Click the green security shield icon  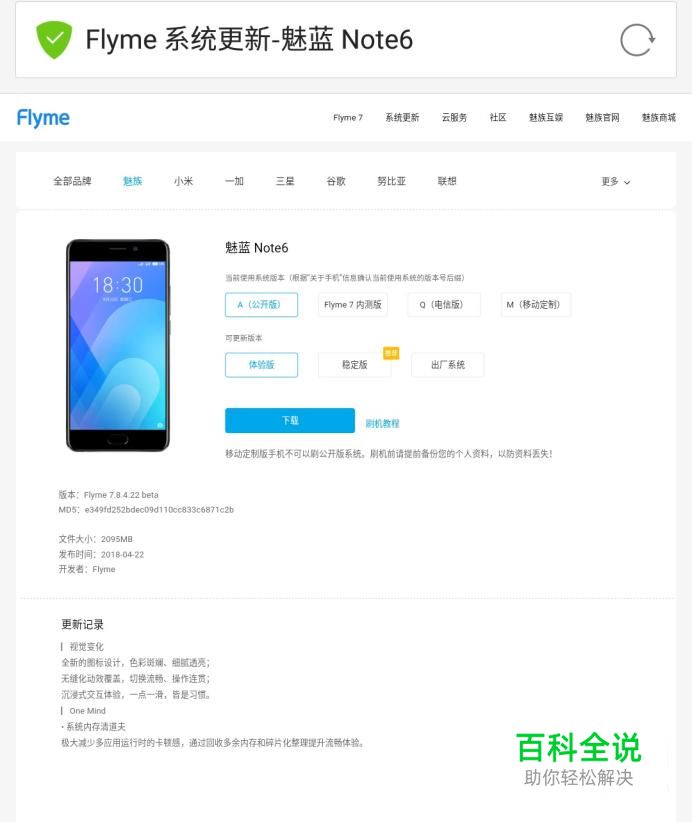tap(53, 40)
